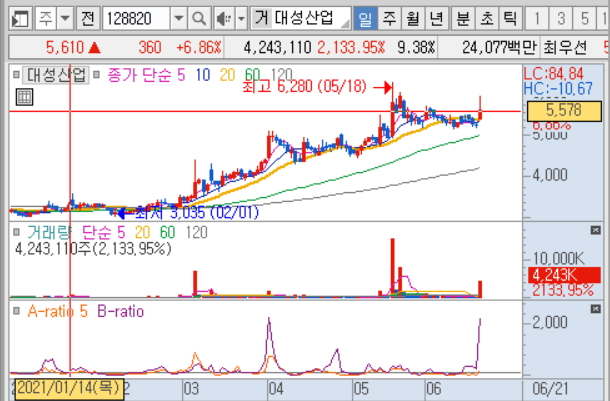Screen dimensions: 610x401
Task: Click the 최우선 label in the quote bar
Action: click(x=565, y=48)
